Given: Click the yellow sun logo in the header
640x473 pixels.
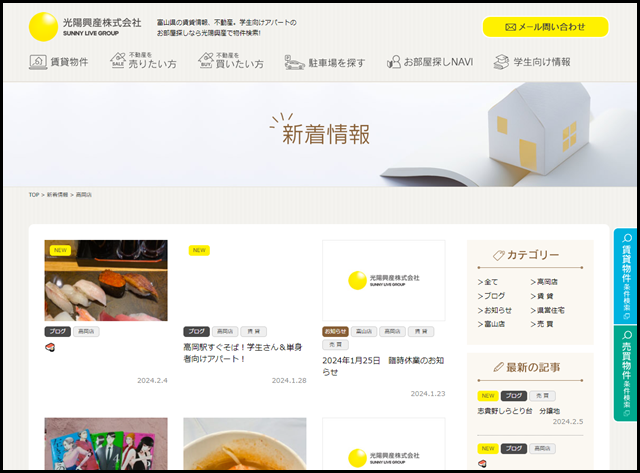Looking at the screenshot, I should [43, 27].
